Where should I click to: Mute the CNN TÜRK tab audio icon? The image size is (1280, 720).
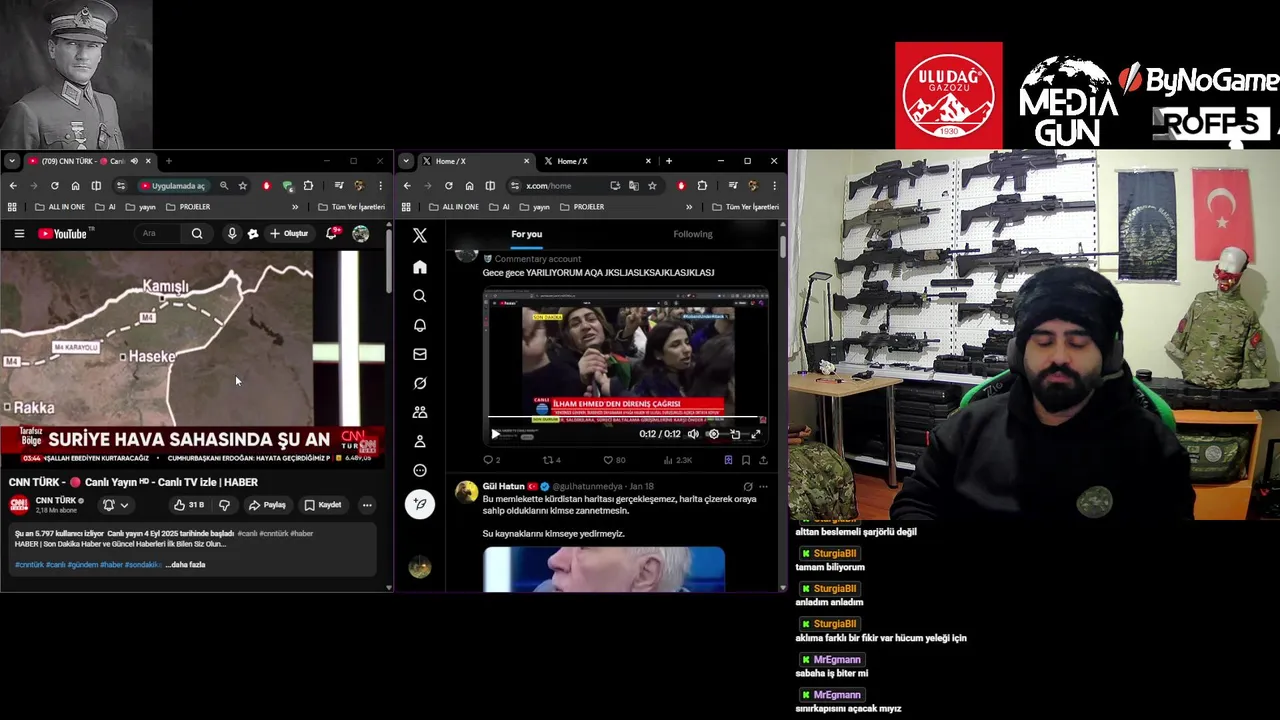[134, 161]
